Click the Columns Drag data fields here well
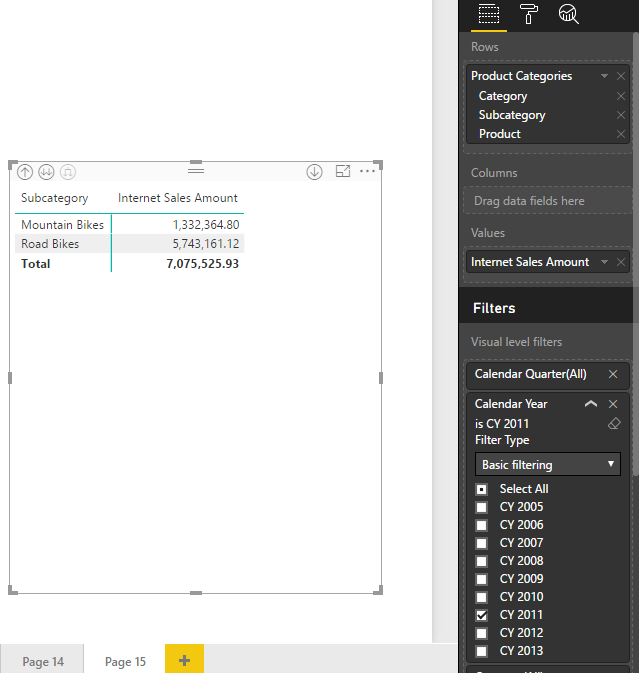The height and width of the screenshot is (673, 639). 548,201
